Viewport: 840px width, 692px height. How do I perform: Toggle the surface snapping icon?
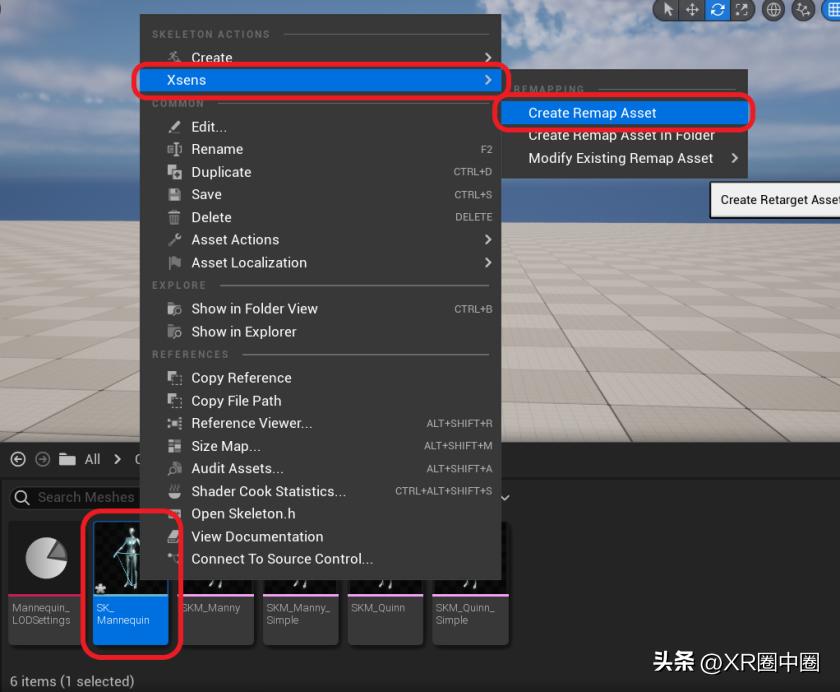pyautogui.click(x=802, y=10)
